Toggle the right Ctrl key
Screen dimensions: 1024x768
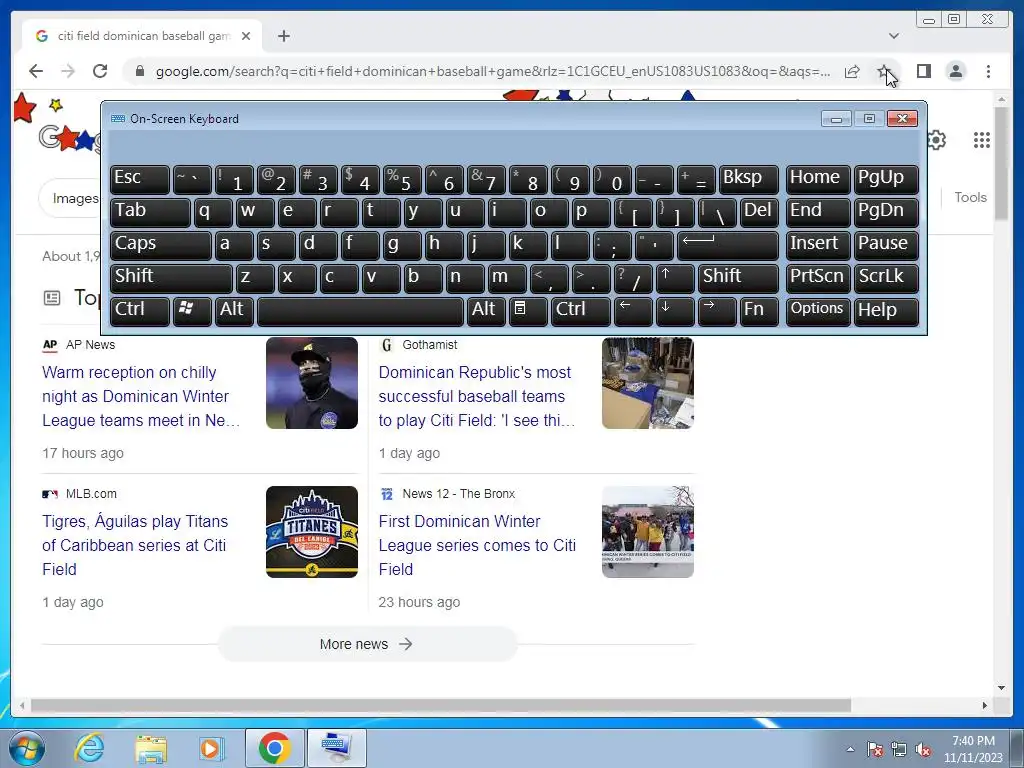point(581,310)
